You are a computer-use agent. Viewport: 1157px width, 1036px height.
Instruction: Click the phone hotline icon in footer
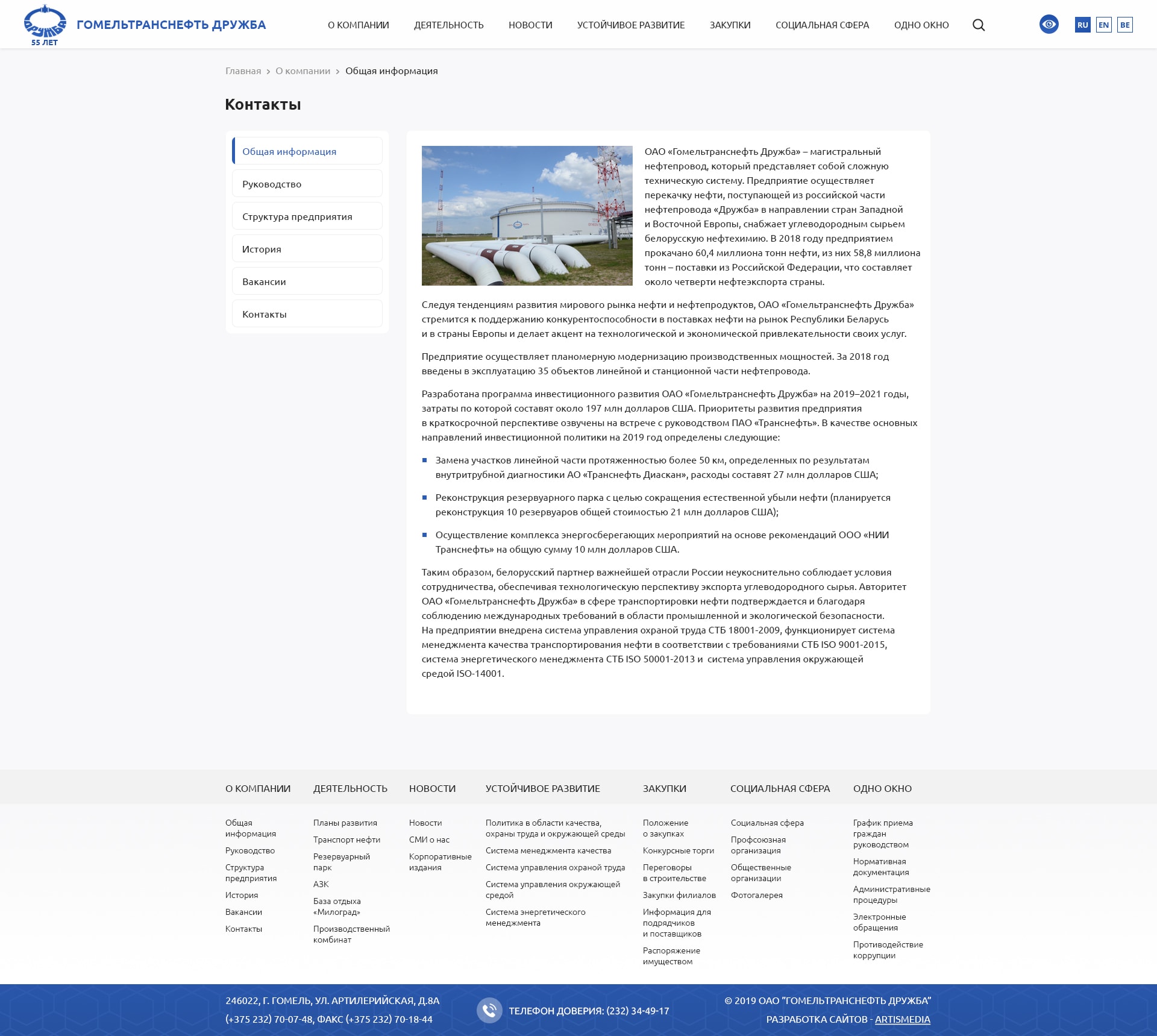(x=489, y=1010)
